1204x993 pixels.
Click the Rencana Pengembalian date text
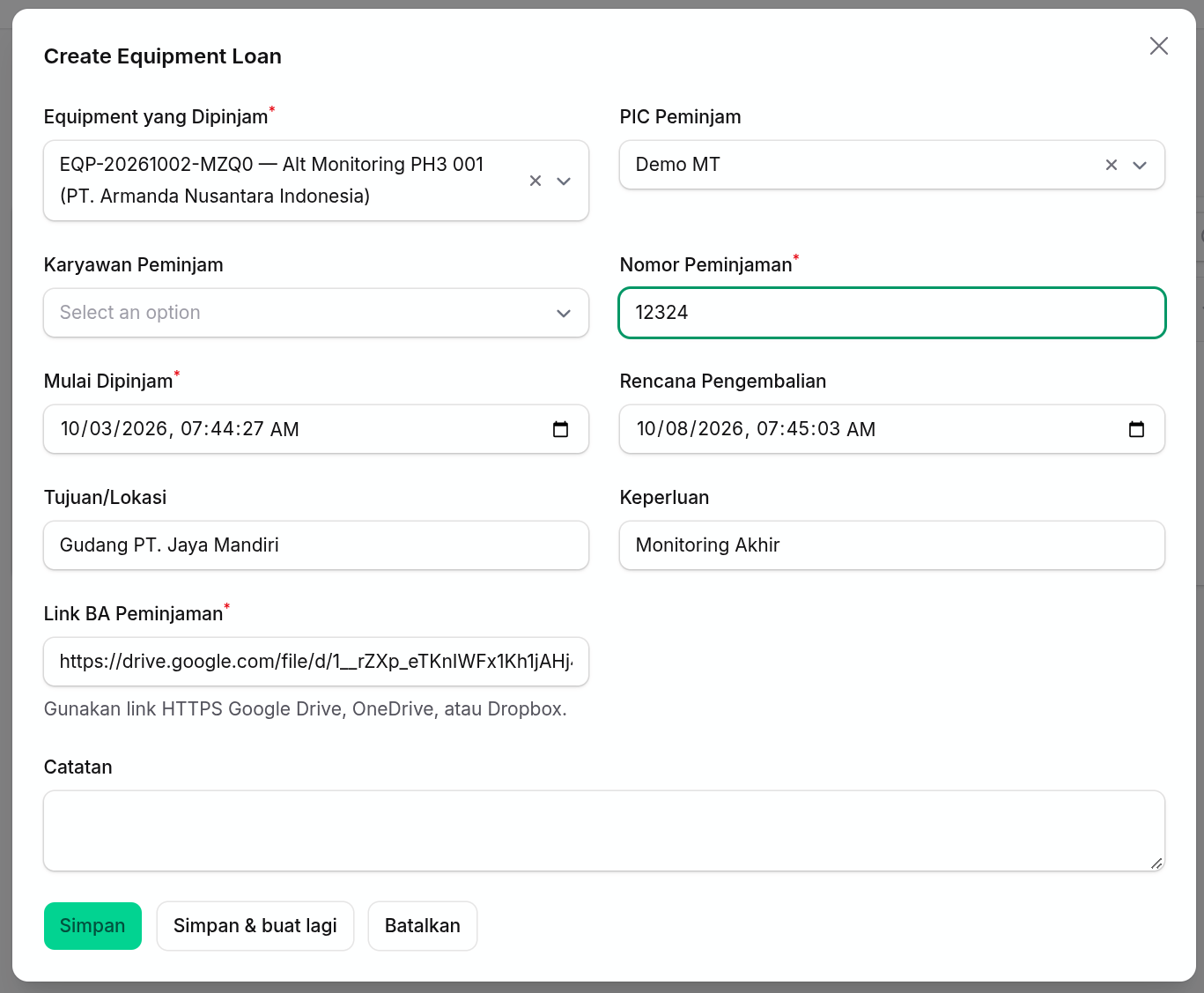pos(756,429)
